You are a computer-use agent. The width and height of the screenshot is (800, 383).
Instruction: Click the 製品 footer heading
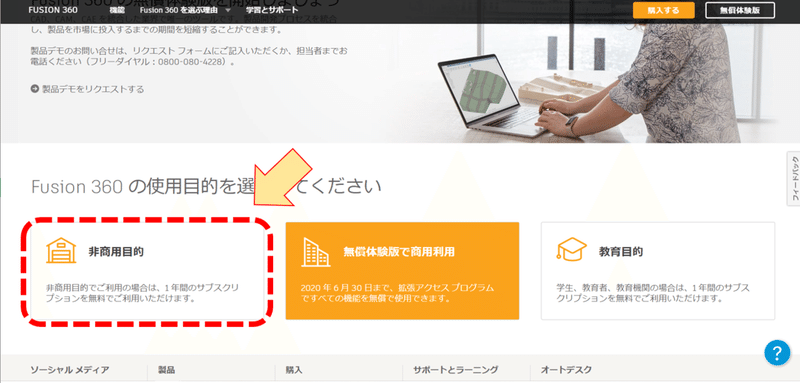(166, 370)
